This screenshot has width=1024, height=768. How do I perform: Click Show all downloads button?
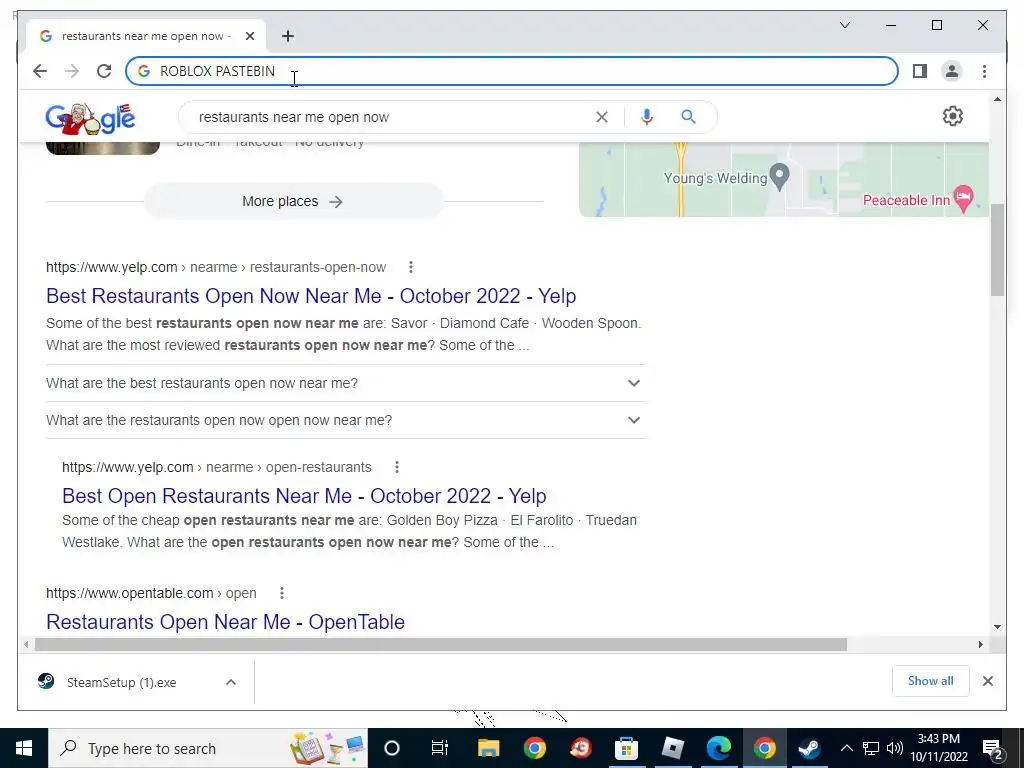(x=931, y=681)
